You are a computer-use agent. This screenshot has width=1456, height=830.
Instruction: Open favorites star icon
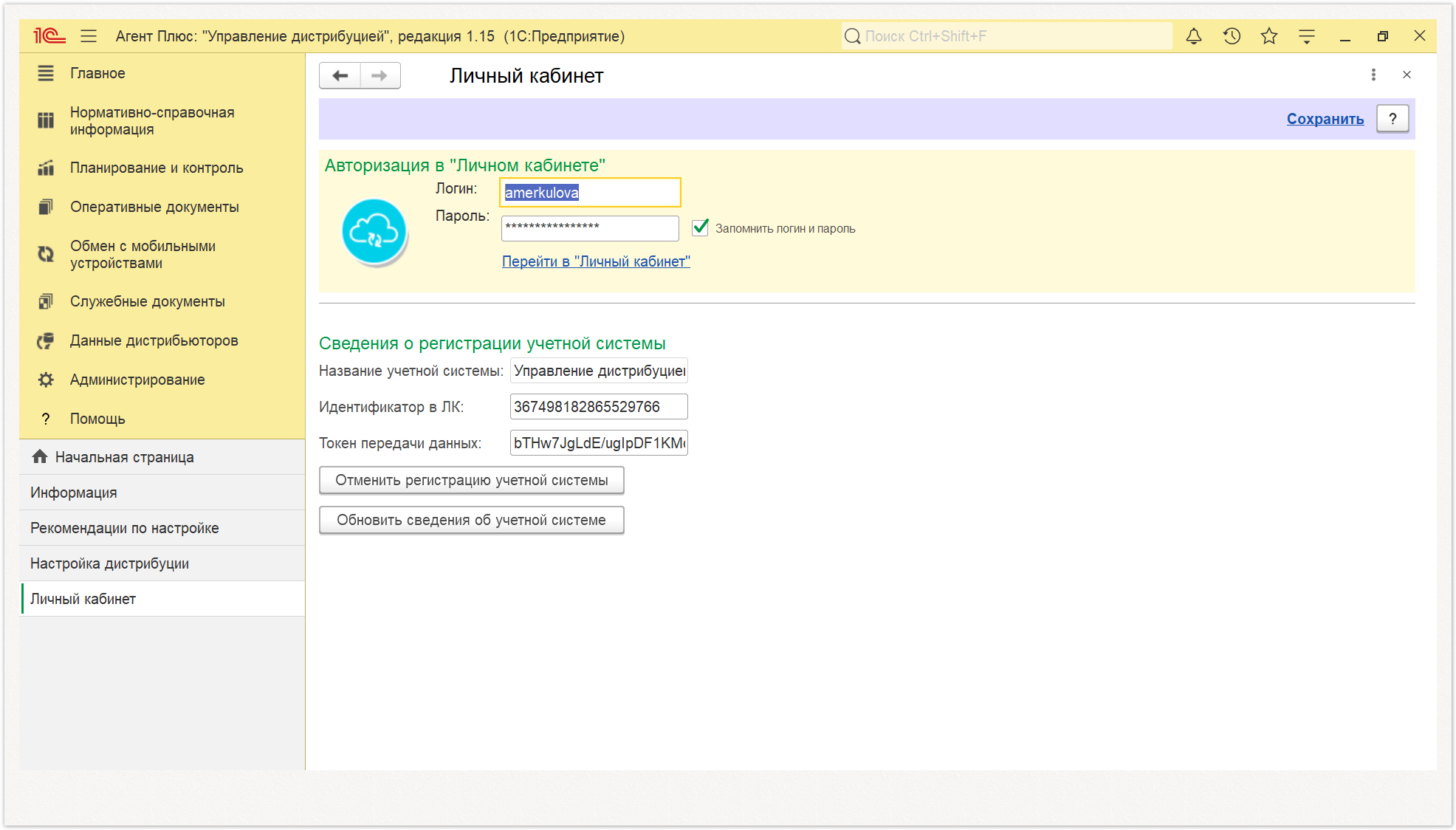click(1269, 36)
